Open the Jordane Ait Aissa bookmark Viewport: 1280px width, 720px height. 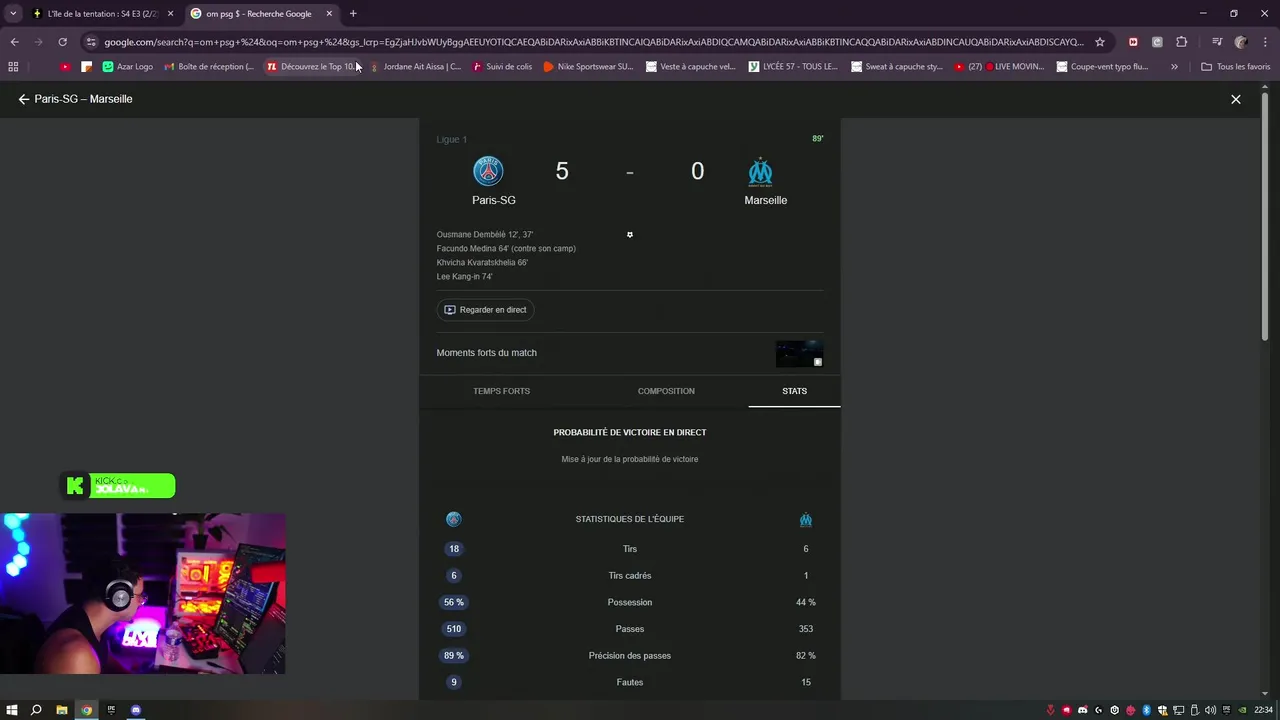[415, 67]
